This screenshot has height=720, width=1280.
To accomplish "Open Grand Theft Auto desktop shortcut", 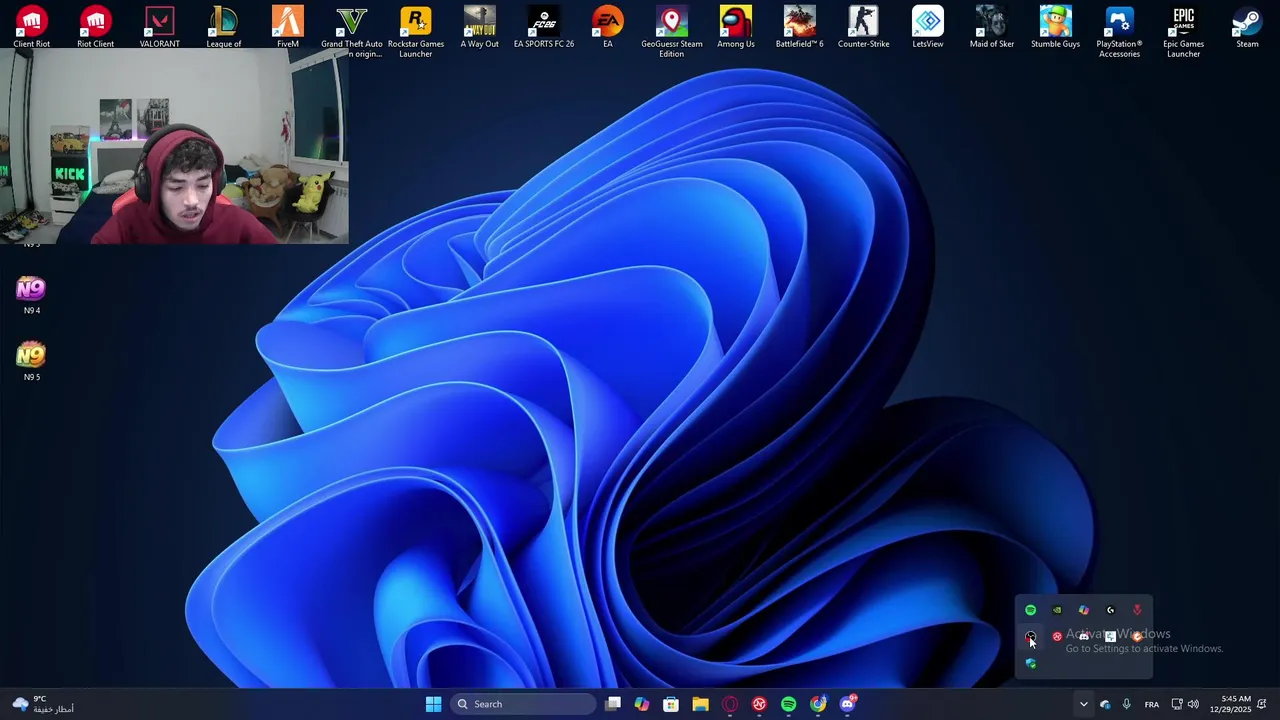I will click(x=352, y=32).
